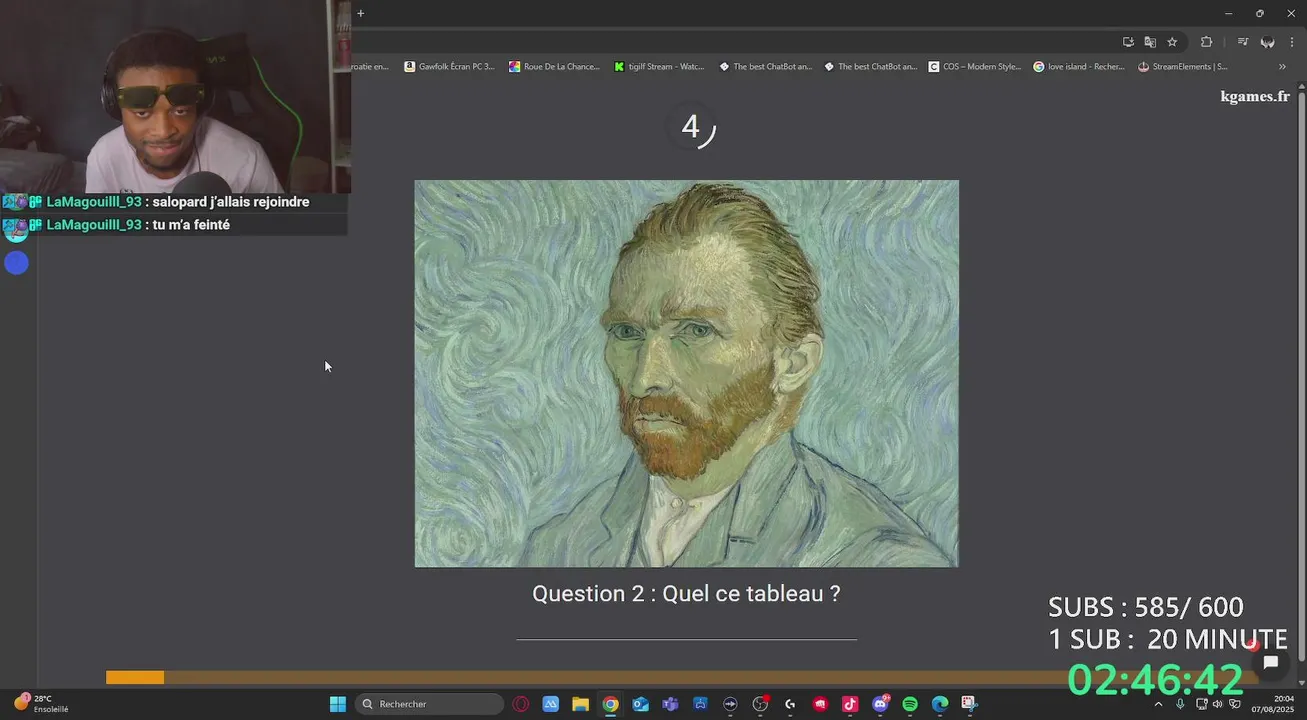
Task: Open Logitech G HUB from taskbar
Action: pyautogui.click(x=790, y=704)
